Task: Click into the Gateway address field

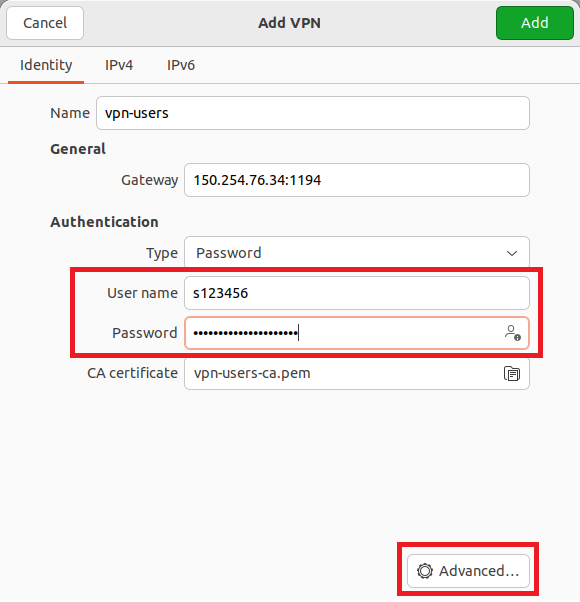Action: point(357,180)
